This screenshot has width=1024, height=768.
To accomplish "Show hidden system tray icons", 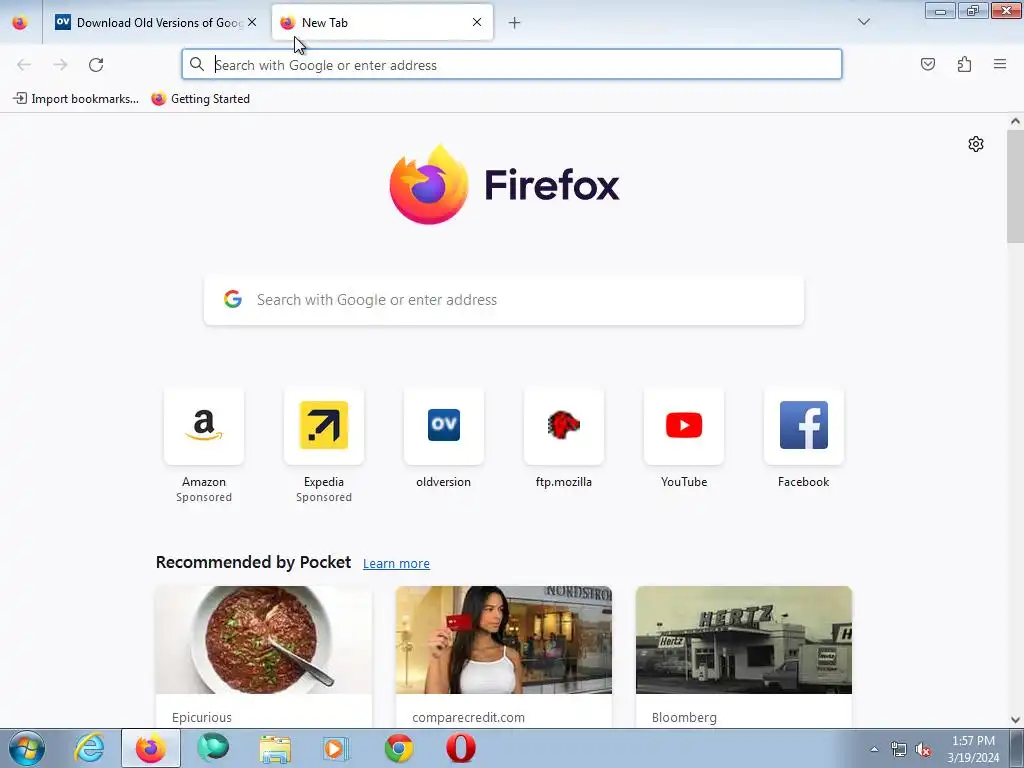I will click(874, 749).
